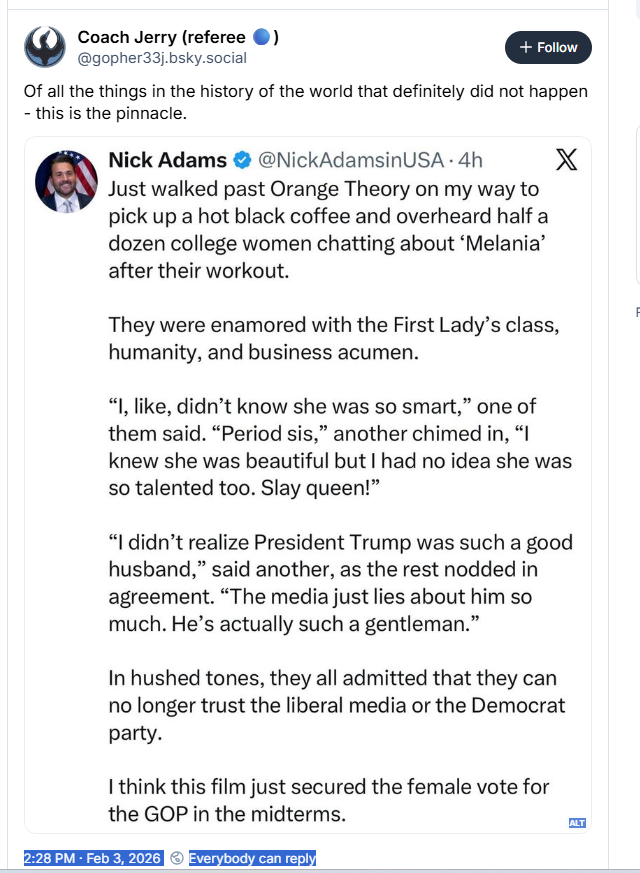Click the ALT badge on the quoted post
Viewport: 640px width, 873px height.
tap(576, 822)
